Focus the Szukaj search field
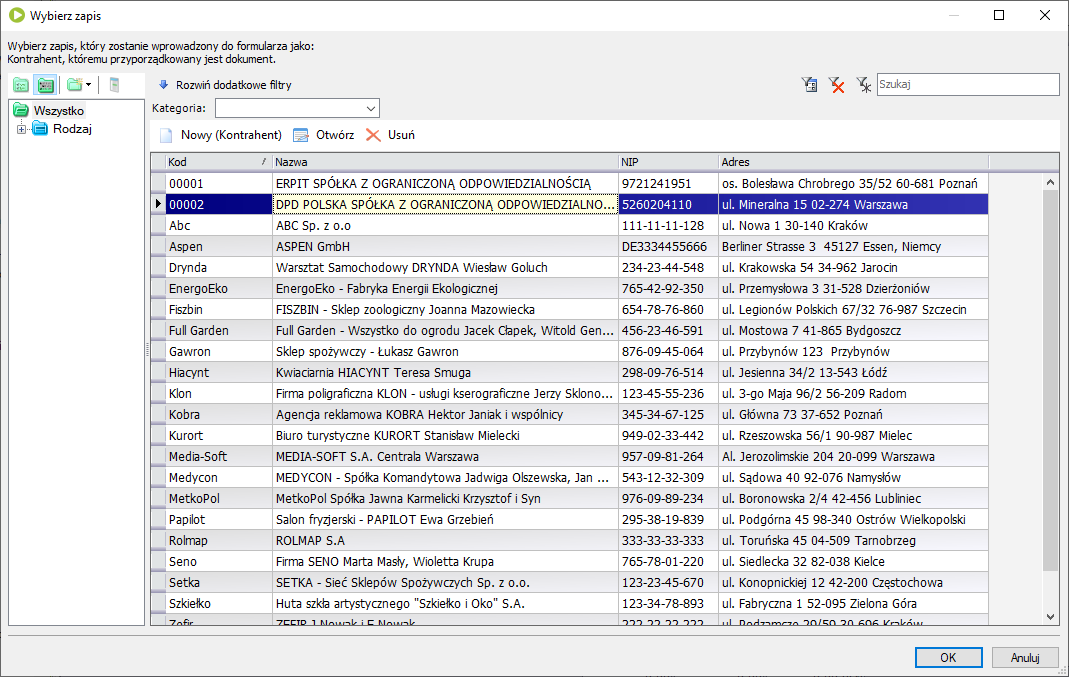The image size is (1069, 677). click(x=967, y=85)
